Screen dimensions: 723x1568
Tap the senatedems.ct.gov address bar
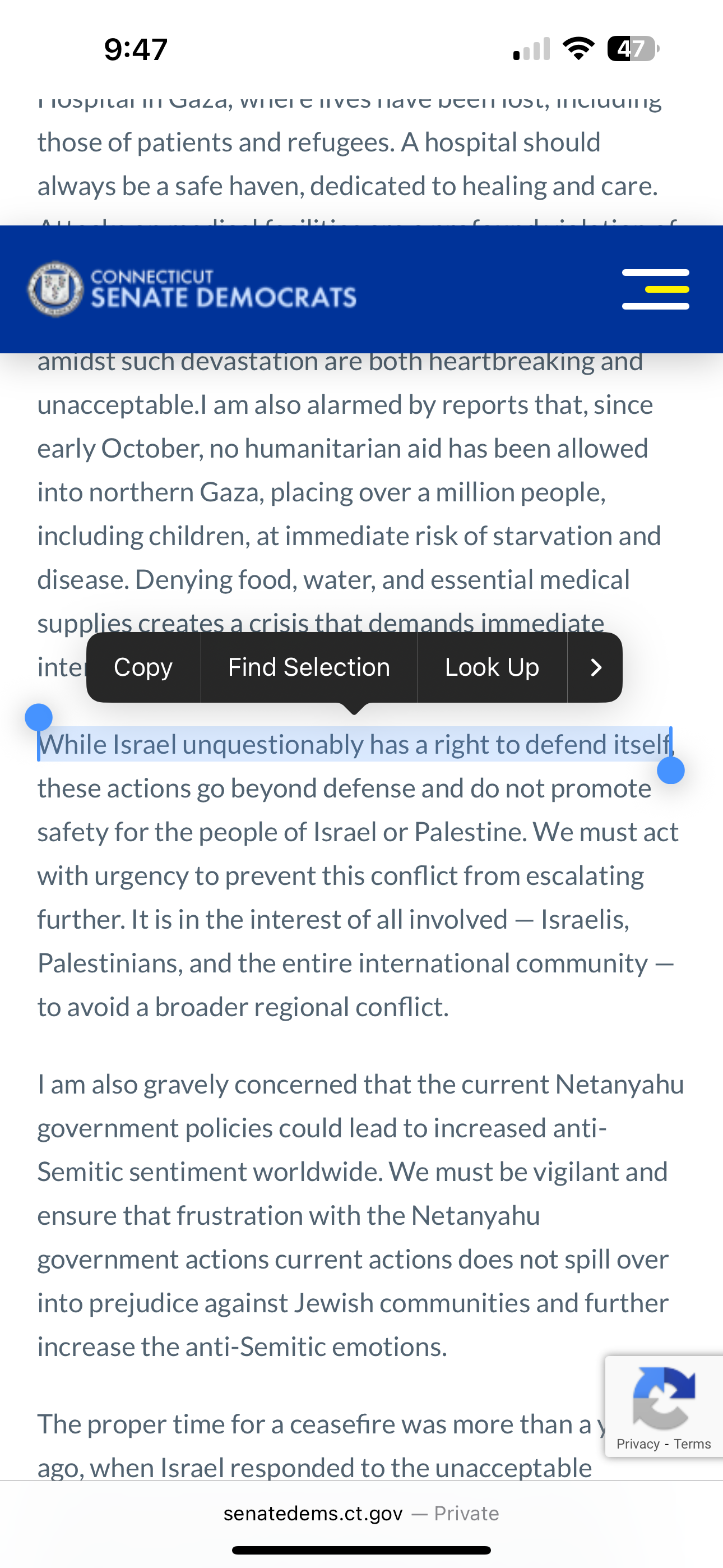click(361, 1513)
